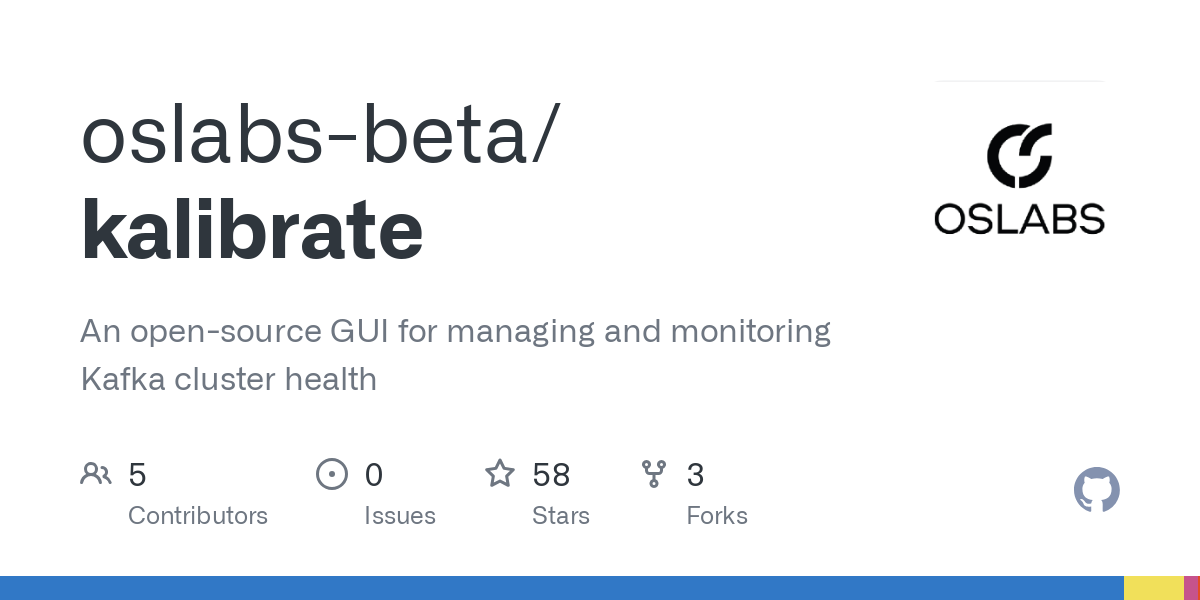Click the Forks branch icon
The width and height of the screenshot is (1200, 600).
pos(654,474)
